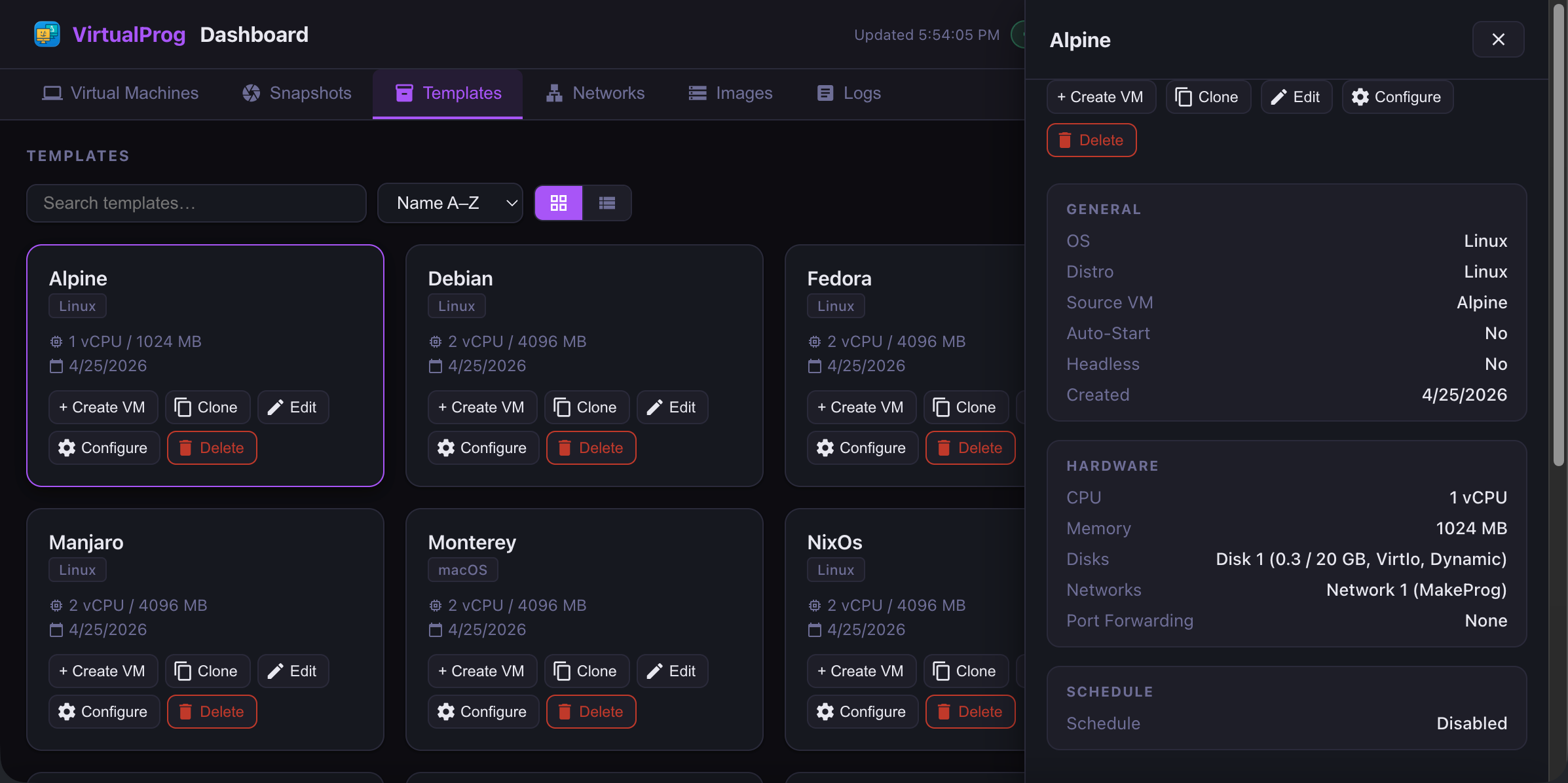
Task: Open the Virtual Machines tab
Action: pyautogui.click(x=121, y=93)
